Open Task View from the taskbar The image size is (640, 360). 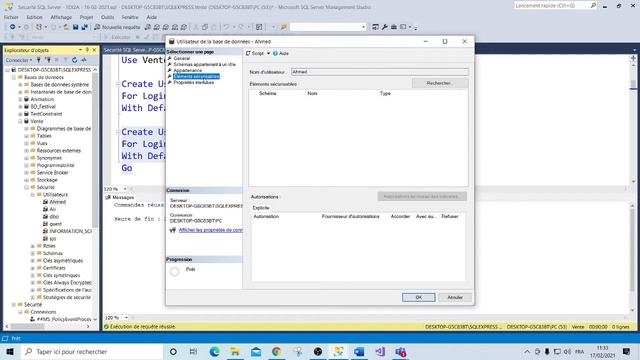[x=193, y=351]
